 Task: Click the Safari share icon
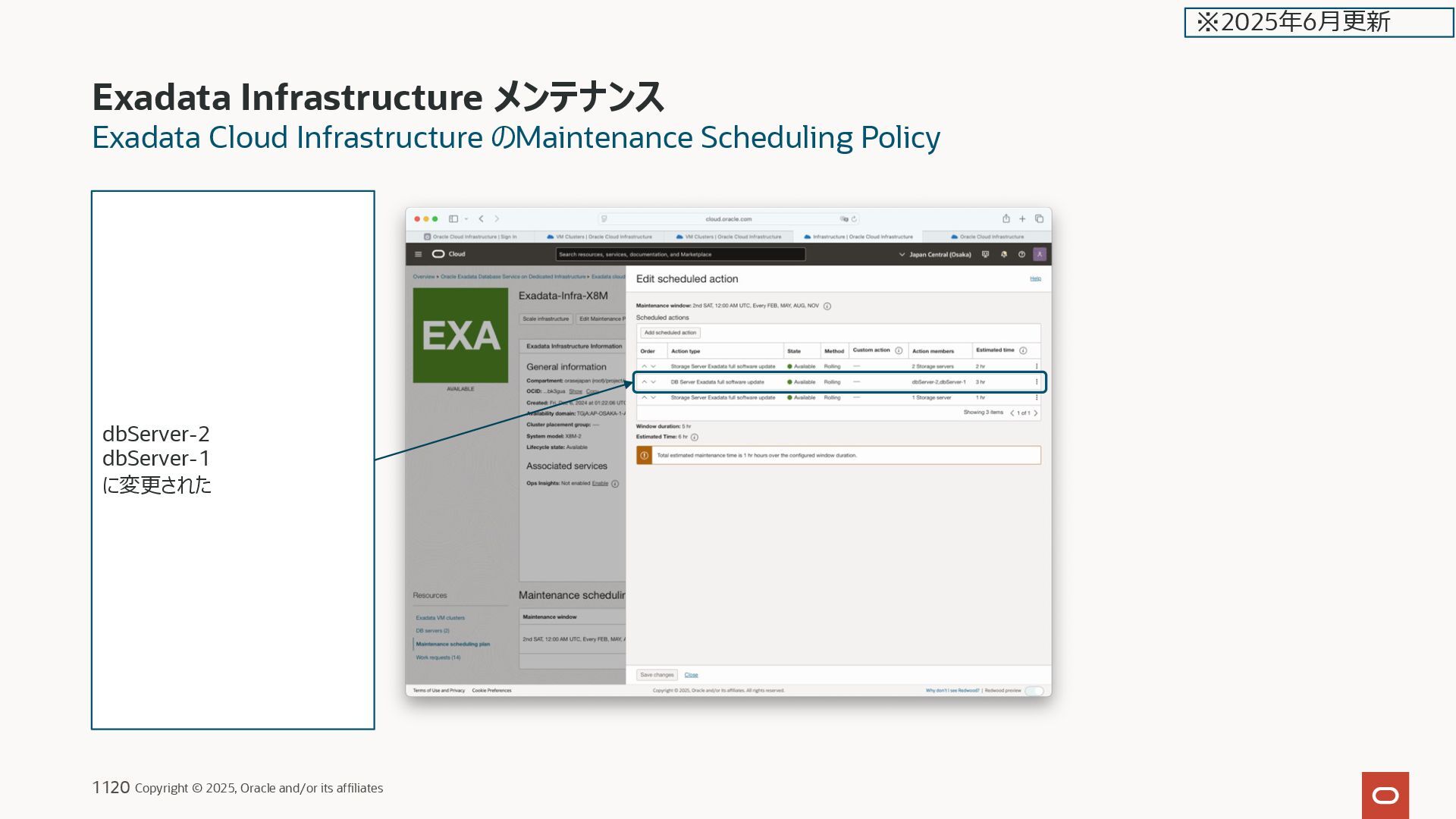[1006, 219]
